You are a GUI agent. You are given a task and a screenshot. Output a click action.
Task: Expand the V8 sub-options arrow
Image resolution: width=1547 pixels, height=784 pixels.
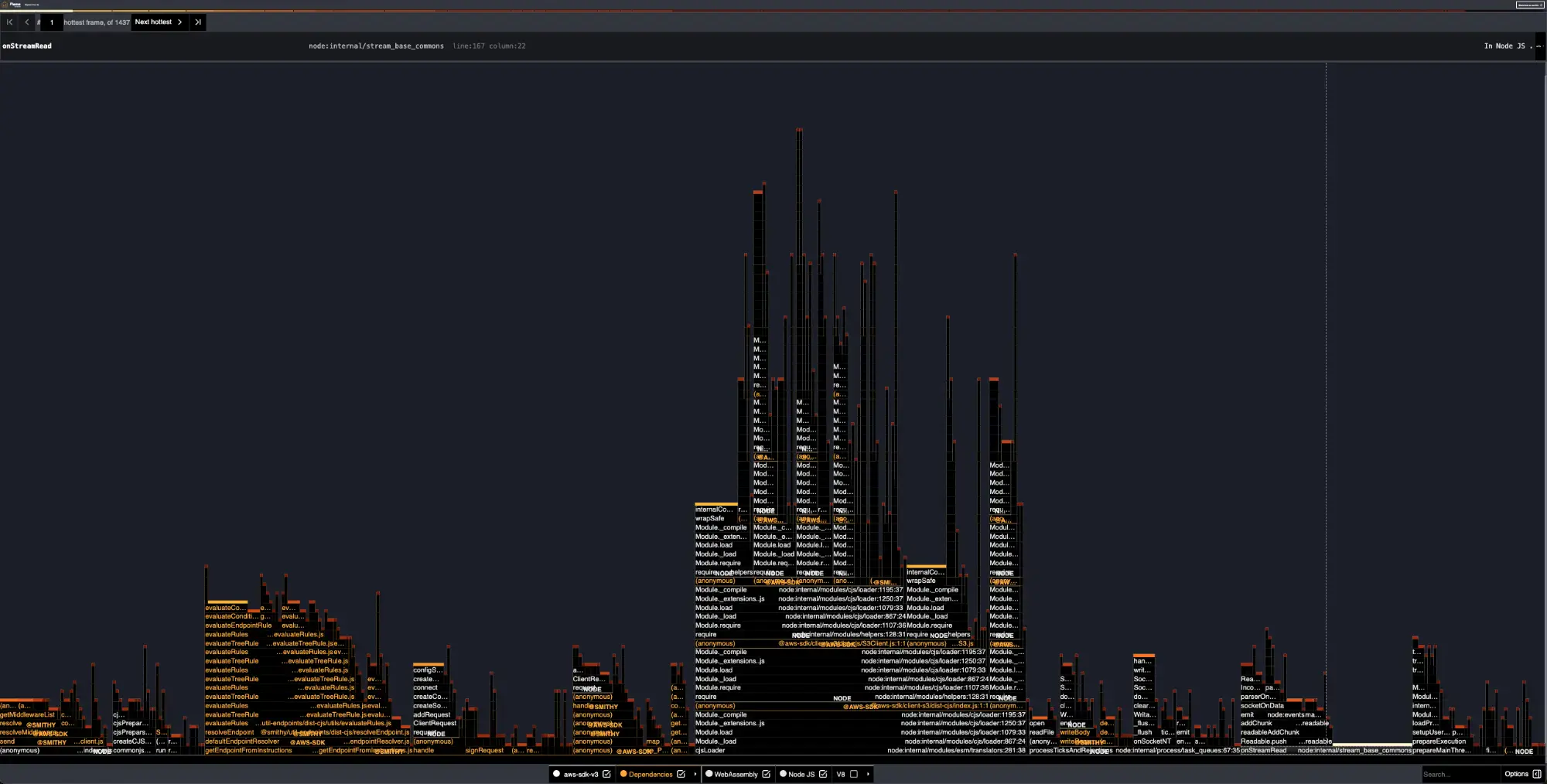[x=868, y=774]
